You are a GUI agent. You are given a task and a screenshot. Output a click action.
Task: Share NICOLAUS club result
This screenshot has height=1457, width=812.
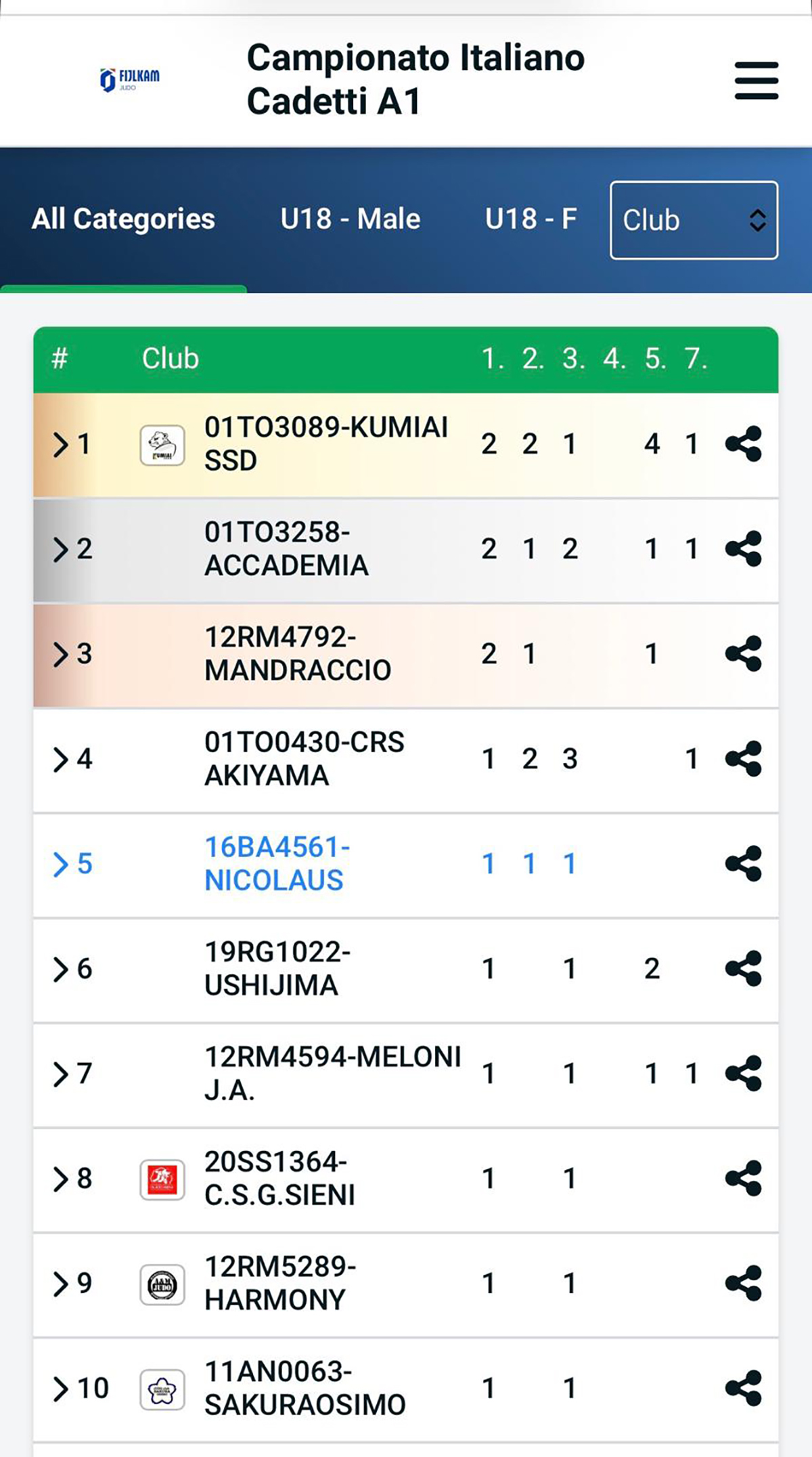click(x=743, y=863)
